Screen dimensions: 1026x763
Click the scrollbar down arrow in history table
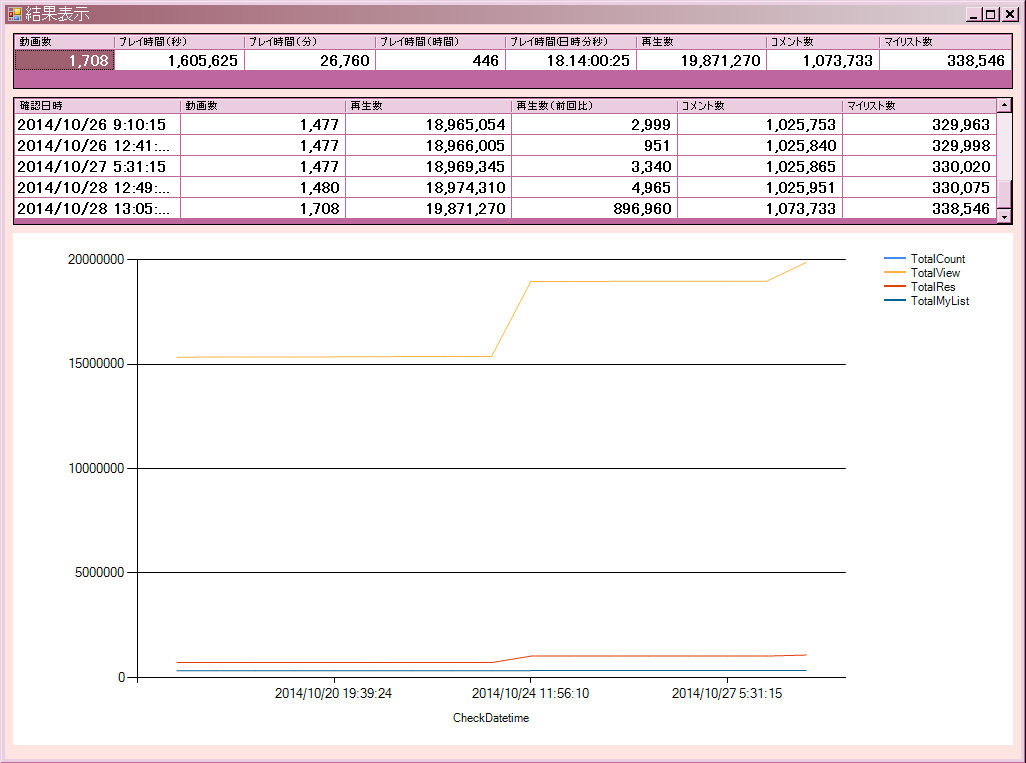pyautogui.click(x=1004, y=216)
